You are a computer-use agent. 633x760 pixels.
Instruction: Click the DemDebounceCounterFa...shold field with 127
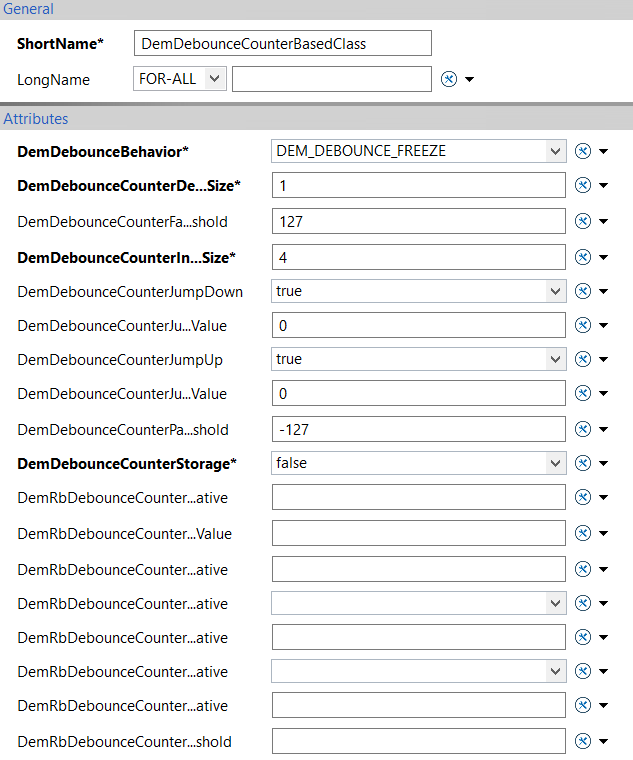(419, 222)
